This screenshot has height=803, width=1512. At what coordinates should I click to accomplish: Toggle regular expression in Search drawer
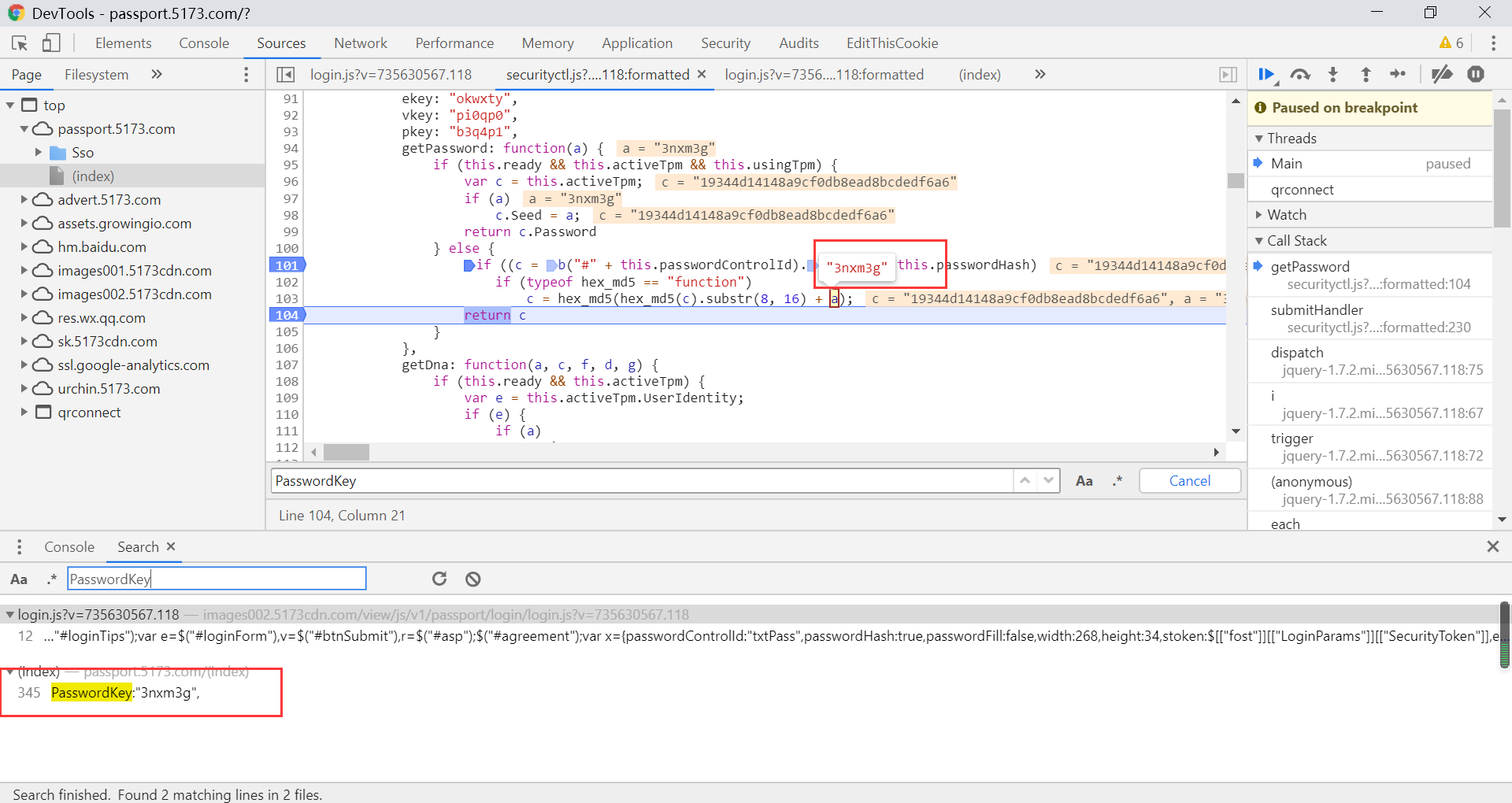(52, 579)
